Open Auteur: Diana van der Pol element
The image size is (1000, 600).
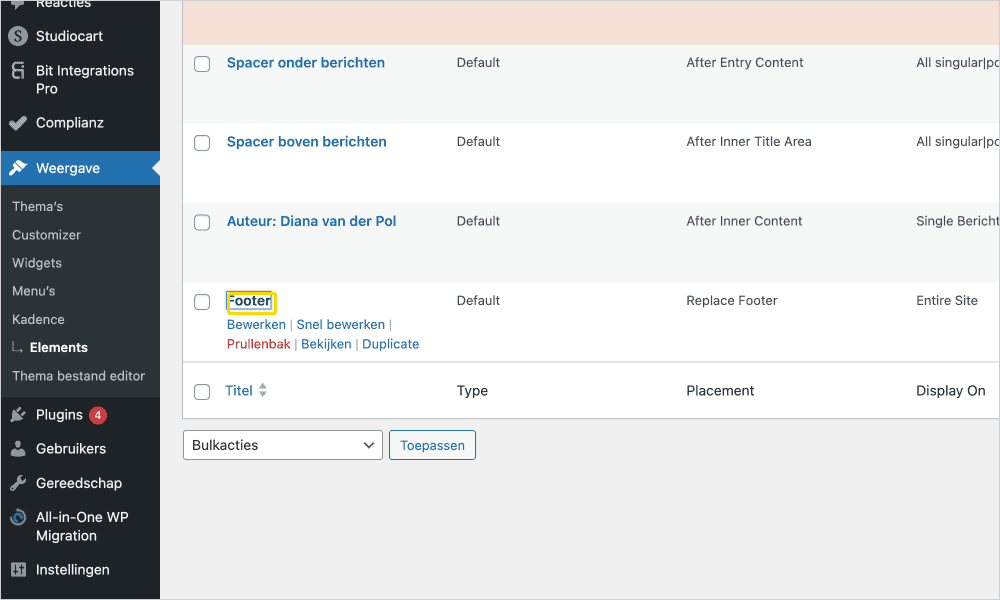pyautogui.click(x=312, y=221)
